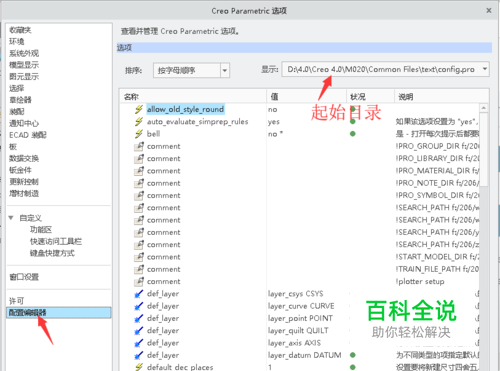Open the 选择 category
The width and height of the screenshot is (500, 371).
(x=17, y=88)
